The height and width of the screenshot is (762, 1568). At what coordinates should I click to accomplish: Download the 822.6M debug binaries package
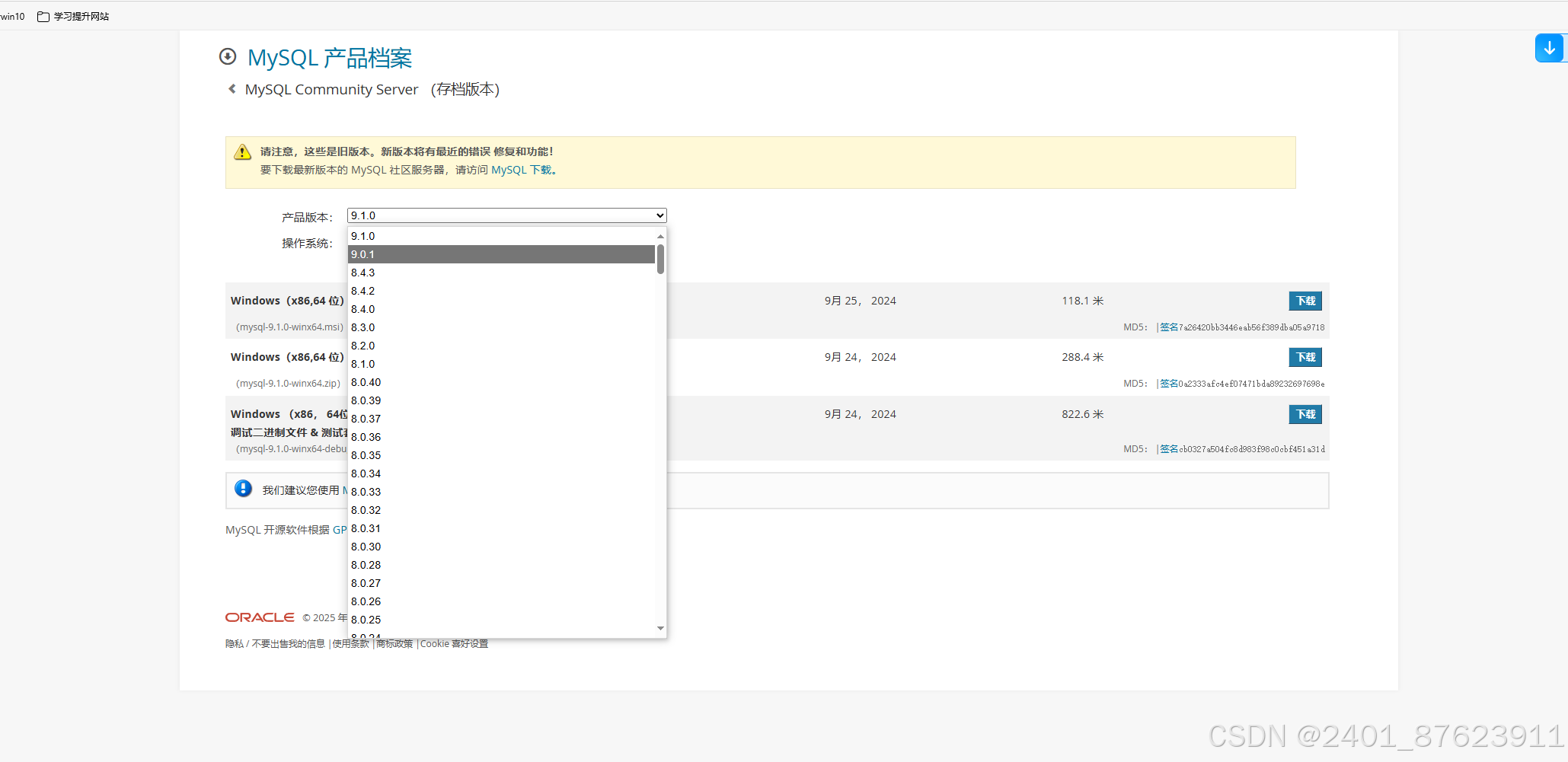tap(1305, 414)
